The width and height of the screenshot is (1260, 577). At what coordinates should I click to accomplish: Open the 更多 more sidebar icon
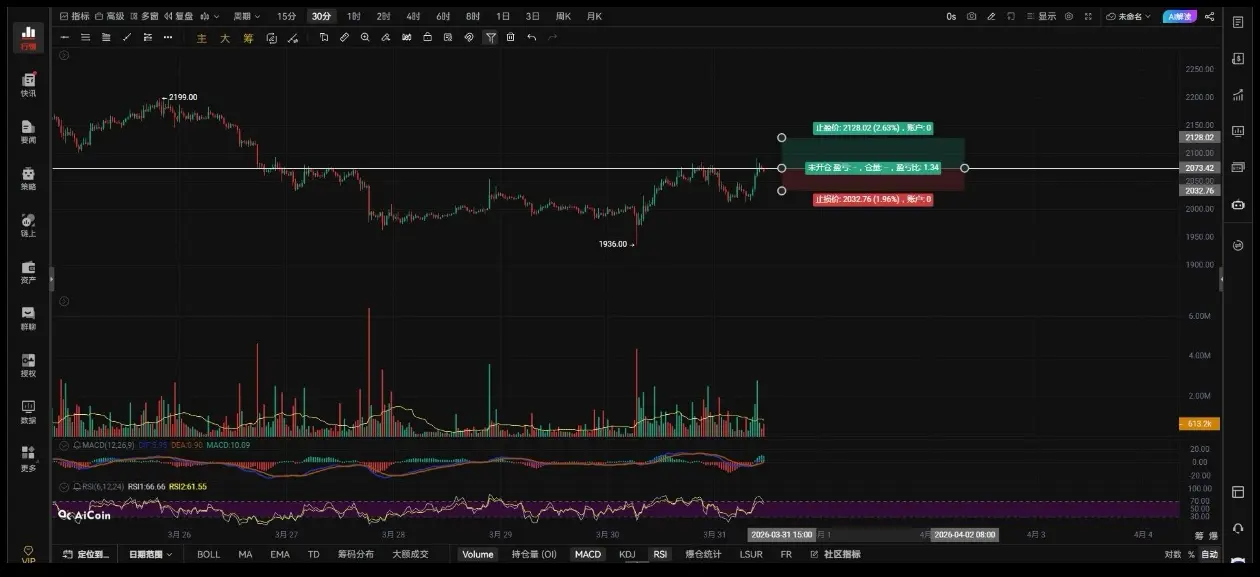coord(28,460)
